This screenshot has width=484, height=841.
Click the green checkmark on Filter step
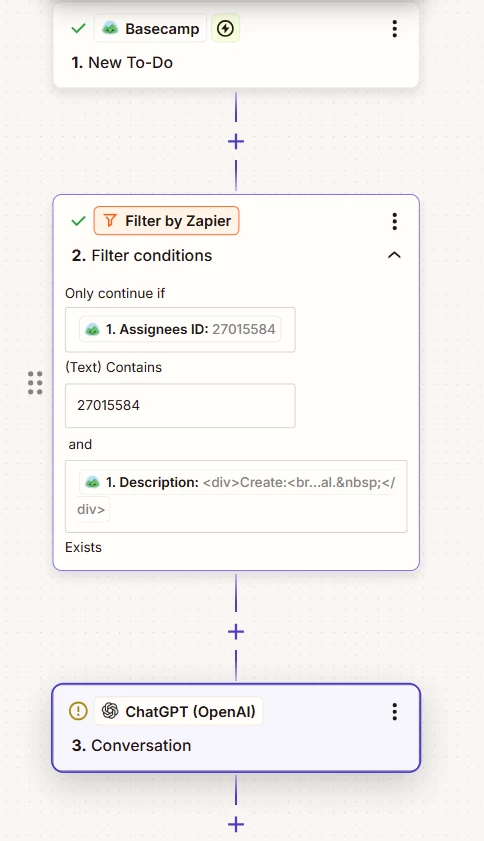coord(78,221)
